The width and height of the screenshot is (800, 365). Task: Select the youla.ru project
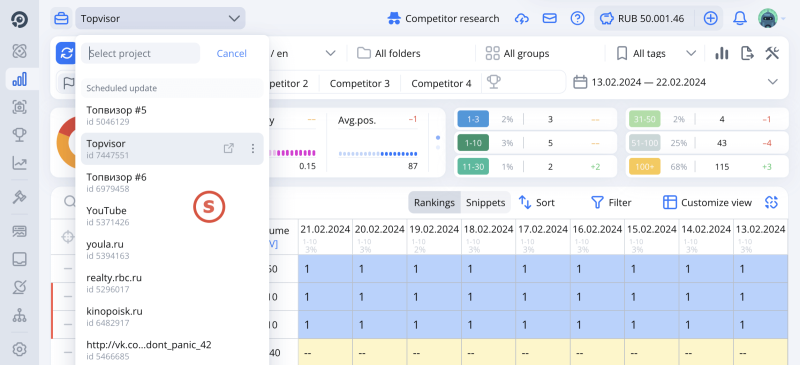point(172,249)
